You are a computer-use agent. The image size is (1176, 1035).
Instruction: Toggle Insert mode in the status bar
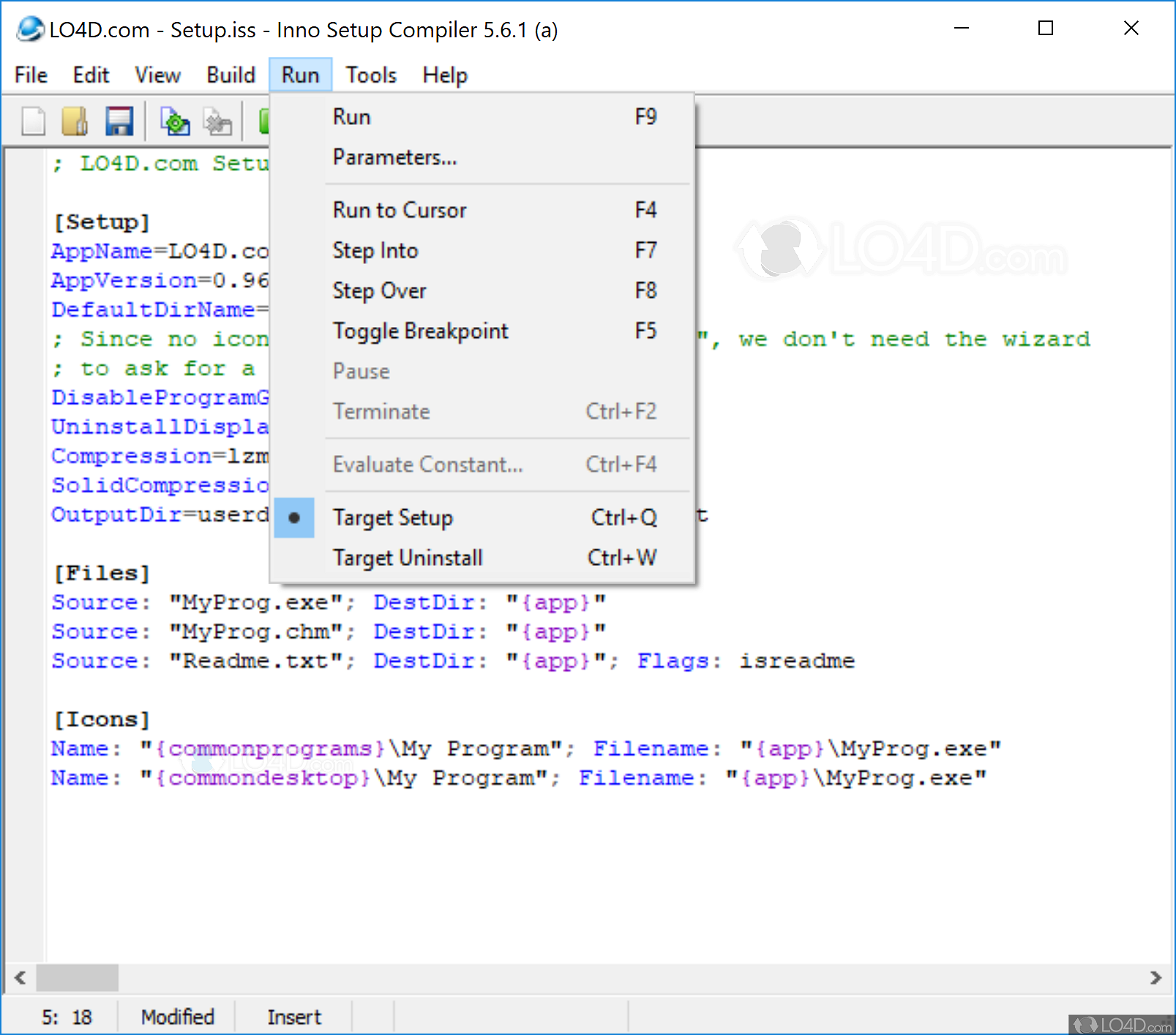pos(293,1016)
